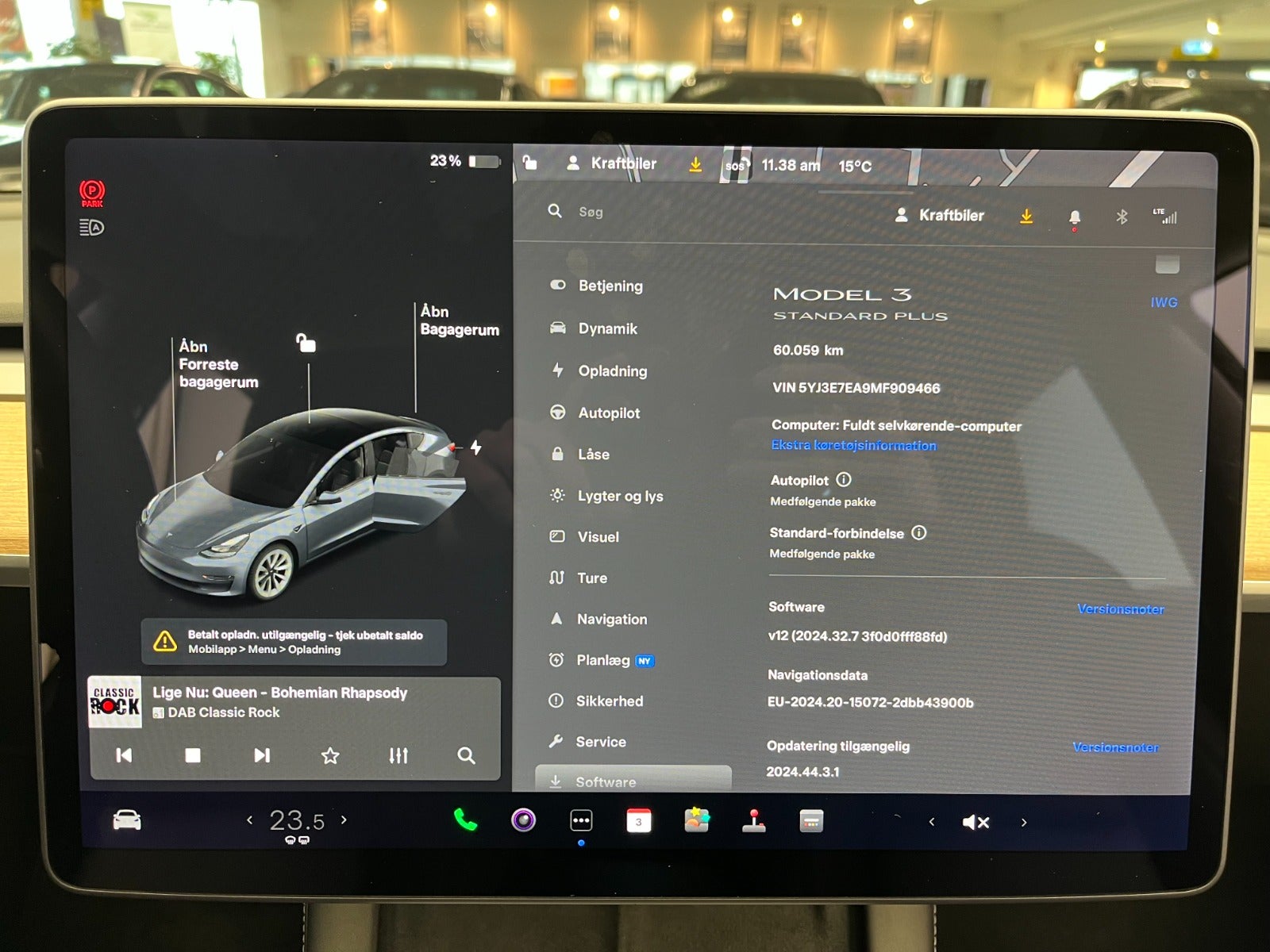The image size is (1270, 952).
Task: Lower volume with left chevron
Action: 932,822
